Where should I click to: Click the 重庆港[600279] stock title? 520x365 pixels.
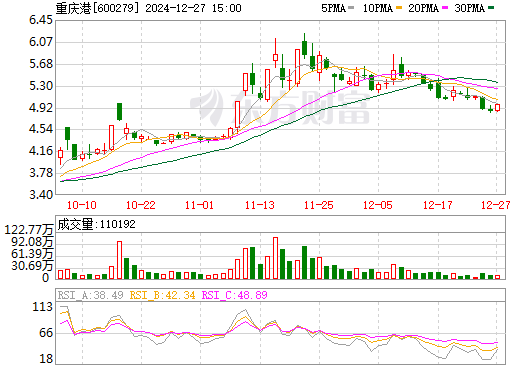97,8
